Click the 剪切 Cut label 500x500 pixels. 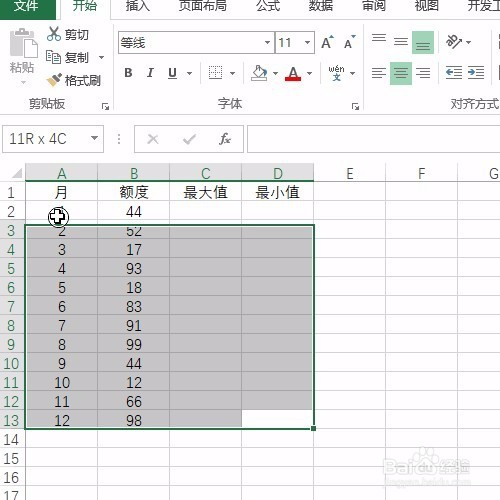point(77,35)
